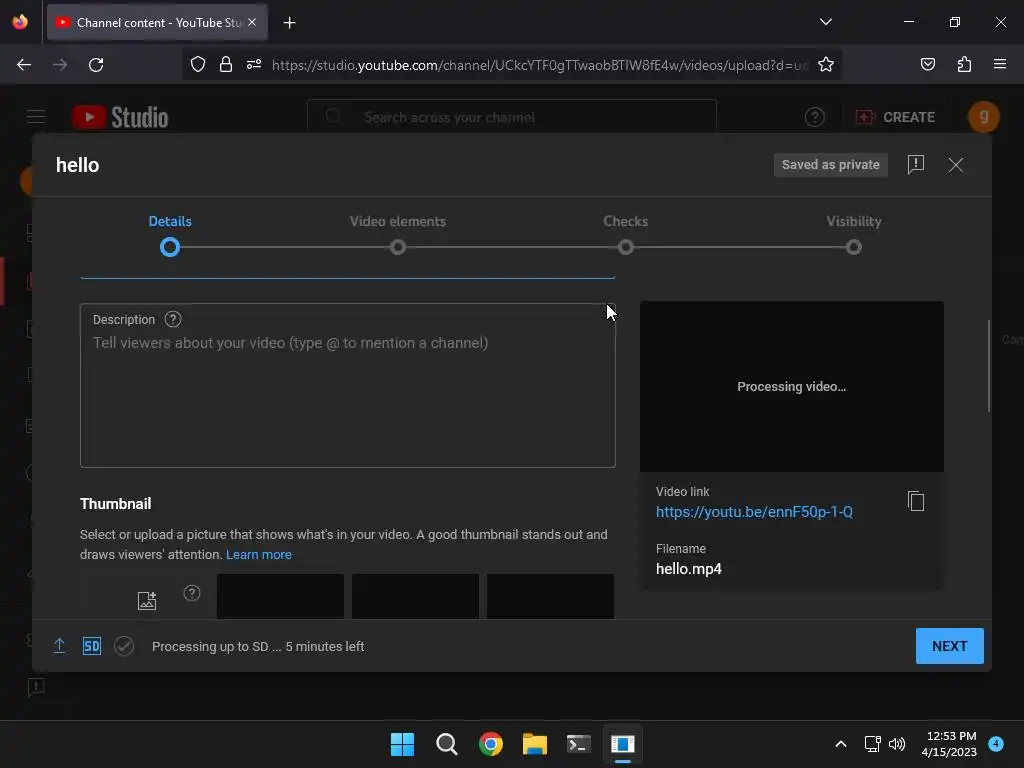Open the youtu.be video link
Viewport: 1024px width, 768px height.
click(754, 512)
